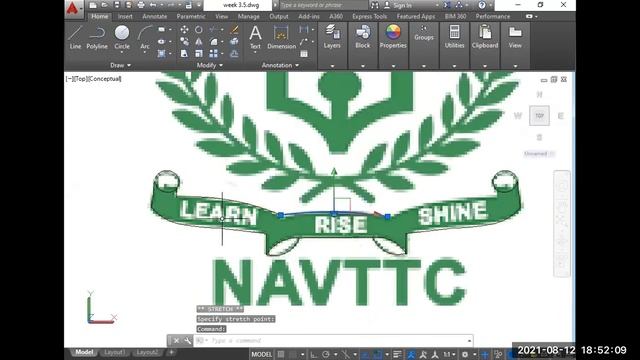The height and width of the screenshot is (360, 640).
Task: Add a new layout with plus button
Action: [x=171, y=352]
